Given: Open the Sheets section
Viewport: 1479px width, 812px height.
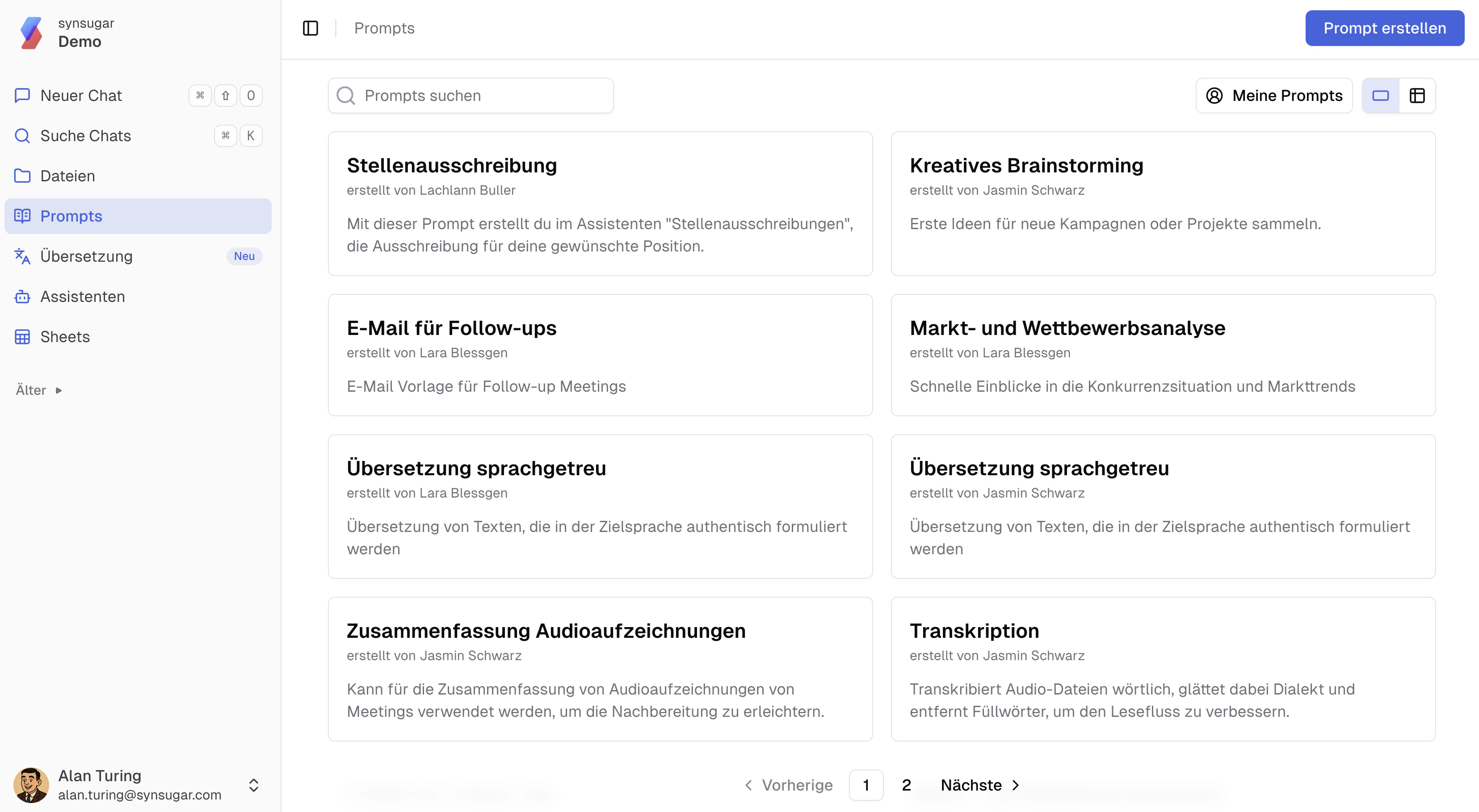Looking at the screenshot, I should click(x=64, y=337).
